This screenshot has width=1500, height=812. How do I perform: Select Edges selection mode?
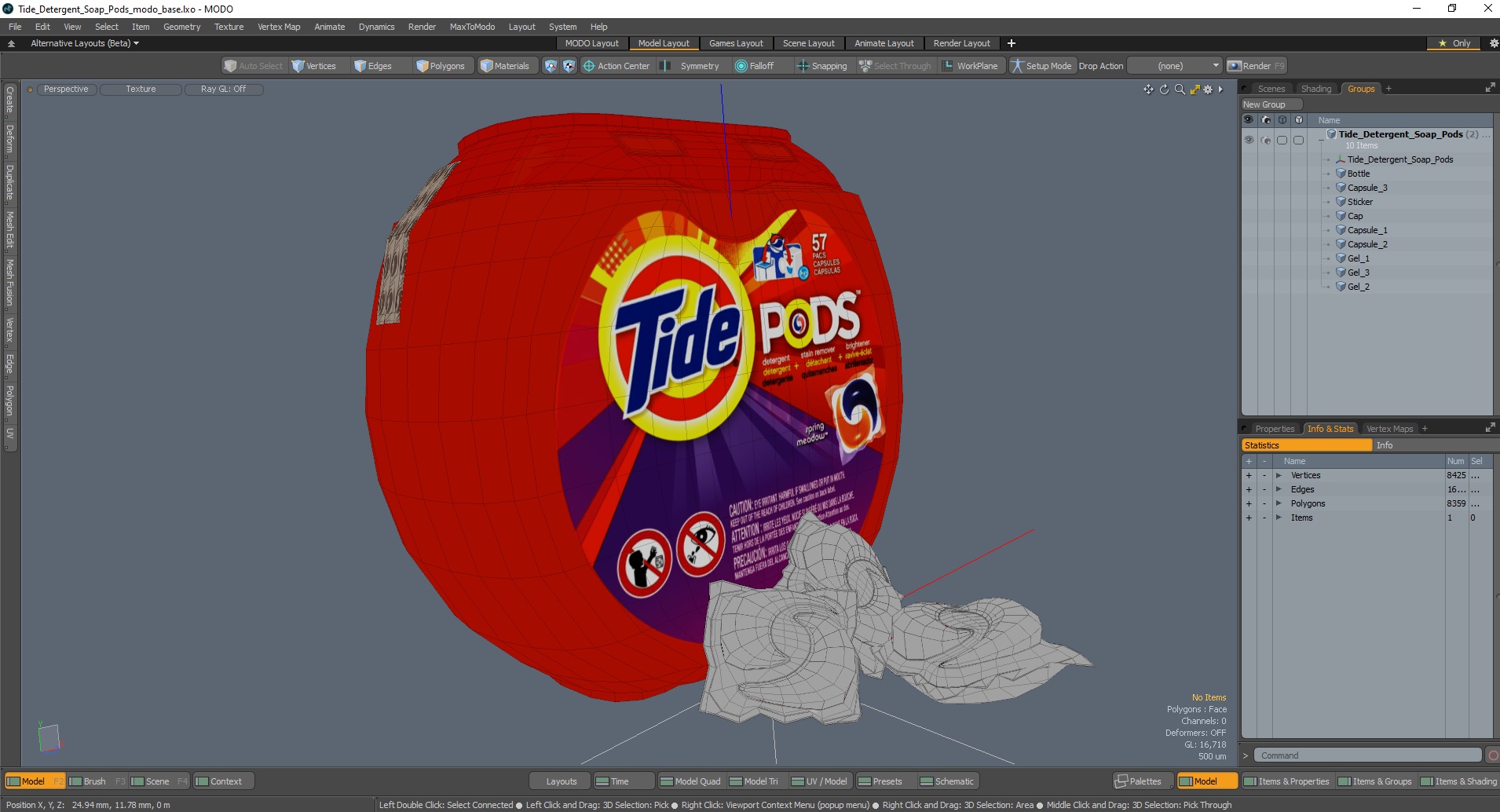click(373, 66)
